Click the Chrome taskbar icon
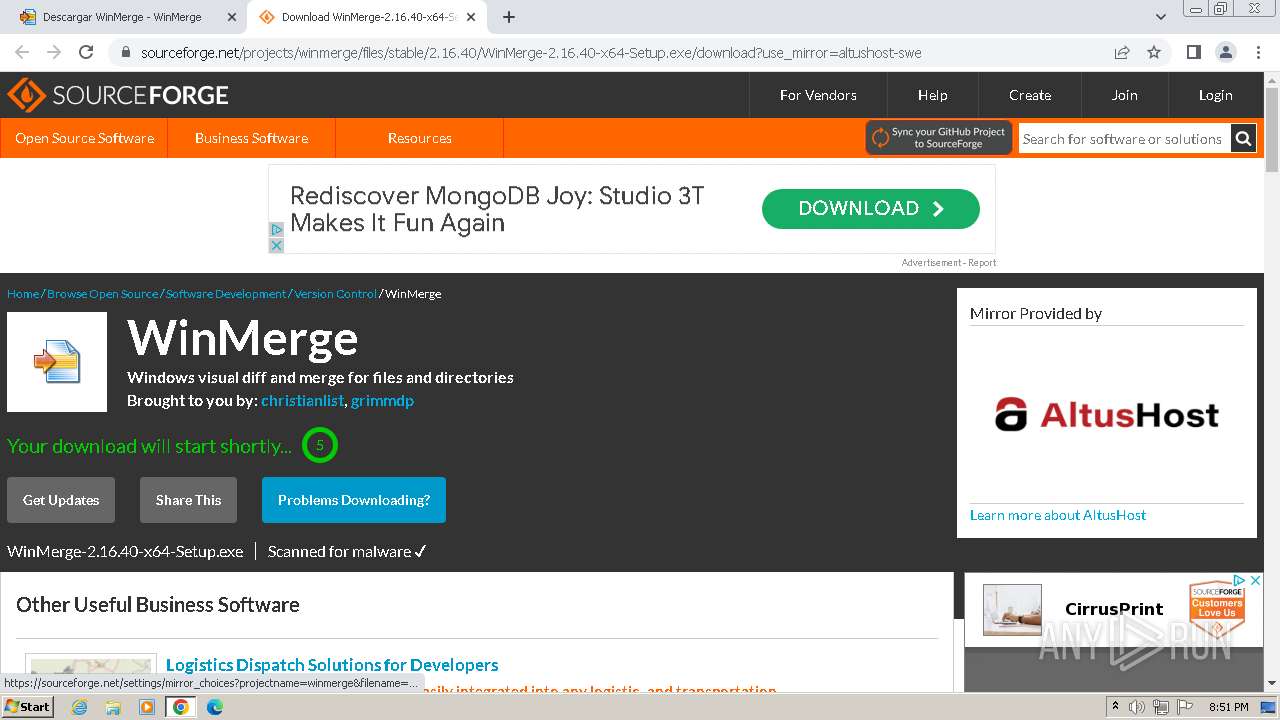The image size is (1280, 720). [x=181, y=707]
